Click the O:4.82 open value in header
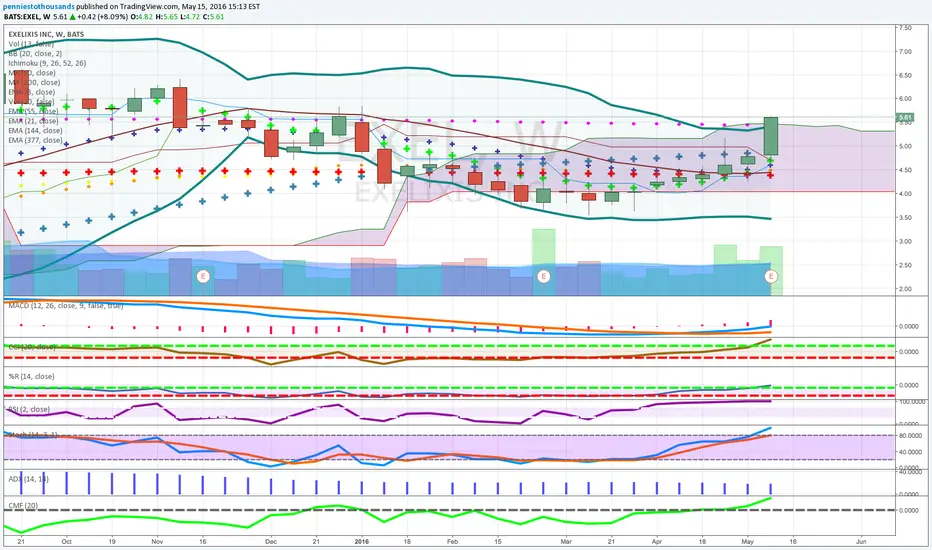This screenshot has width=932, height=550. [142, 17]
